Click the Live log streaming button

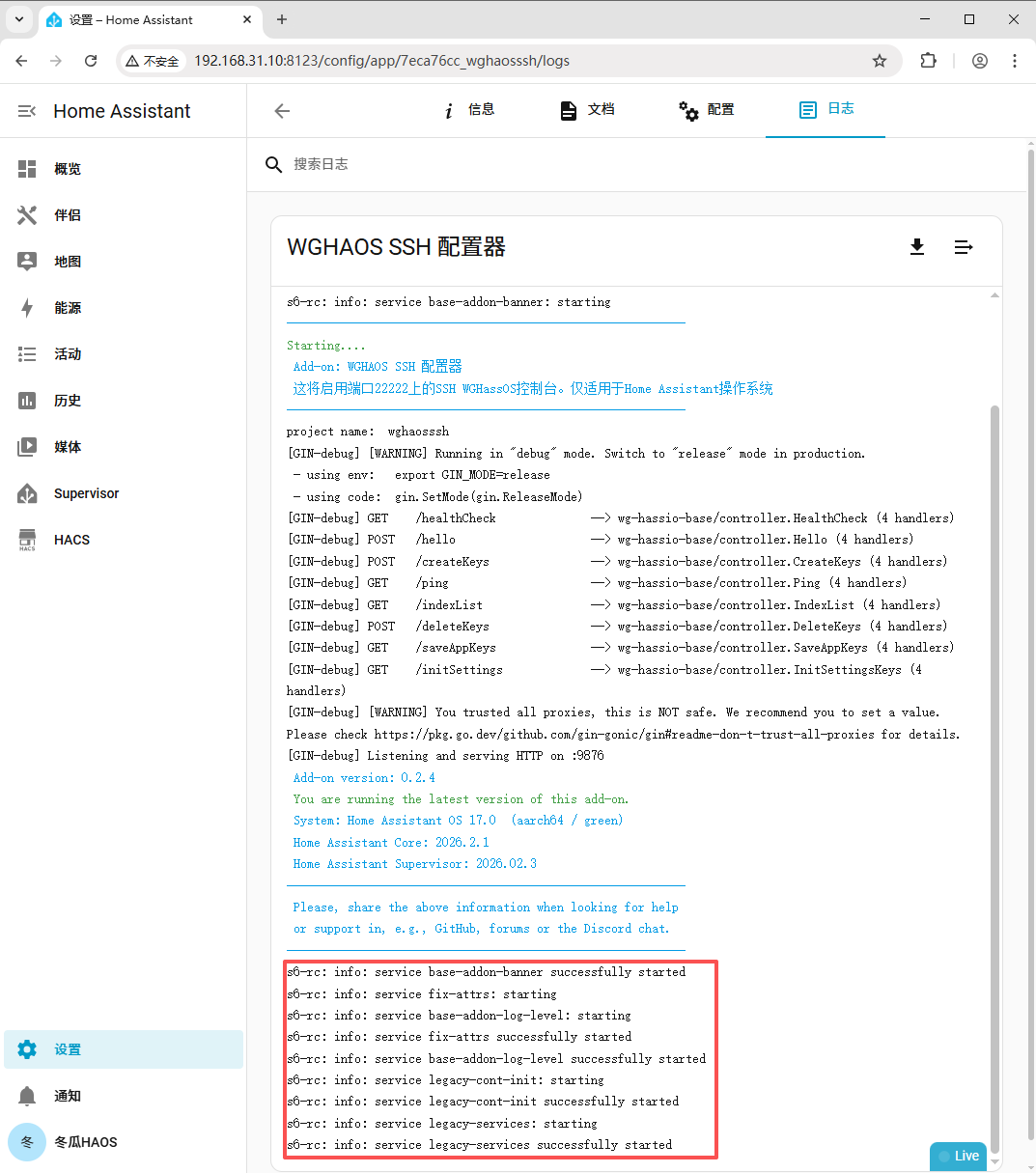point(958,1156)
